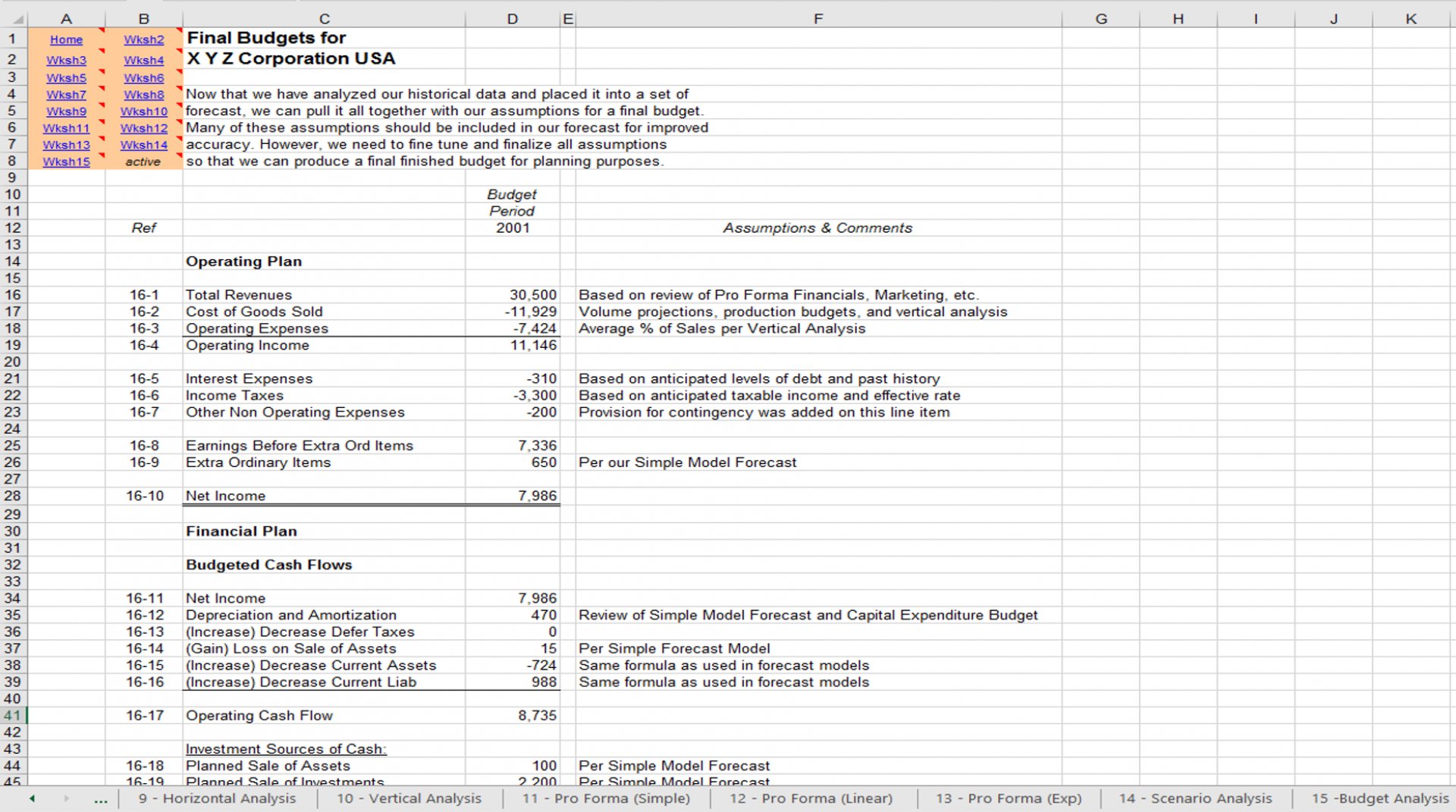Click the select-all corner of the grid
Image resolution: width=1456 pixels, height=812 pixels.
[14, 19]
